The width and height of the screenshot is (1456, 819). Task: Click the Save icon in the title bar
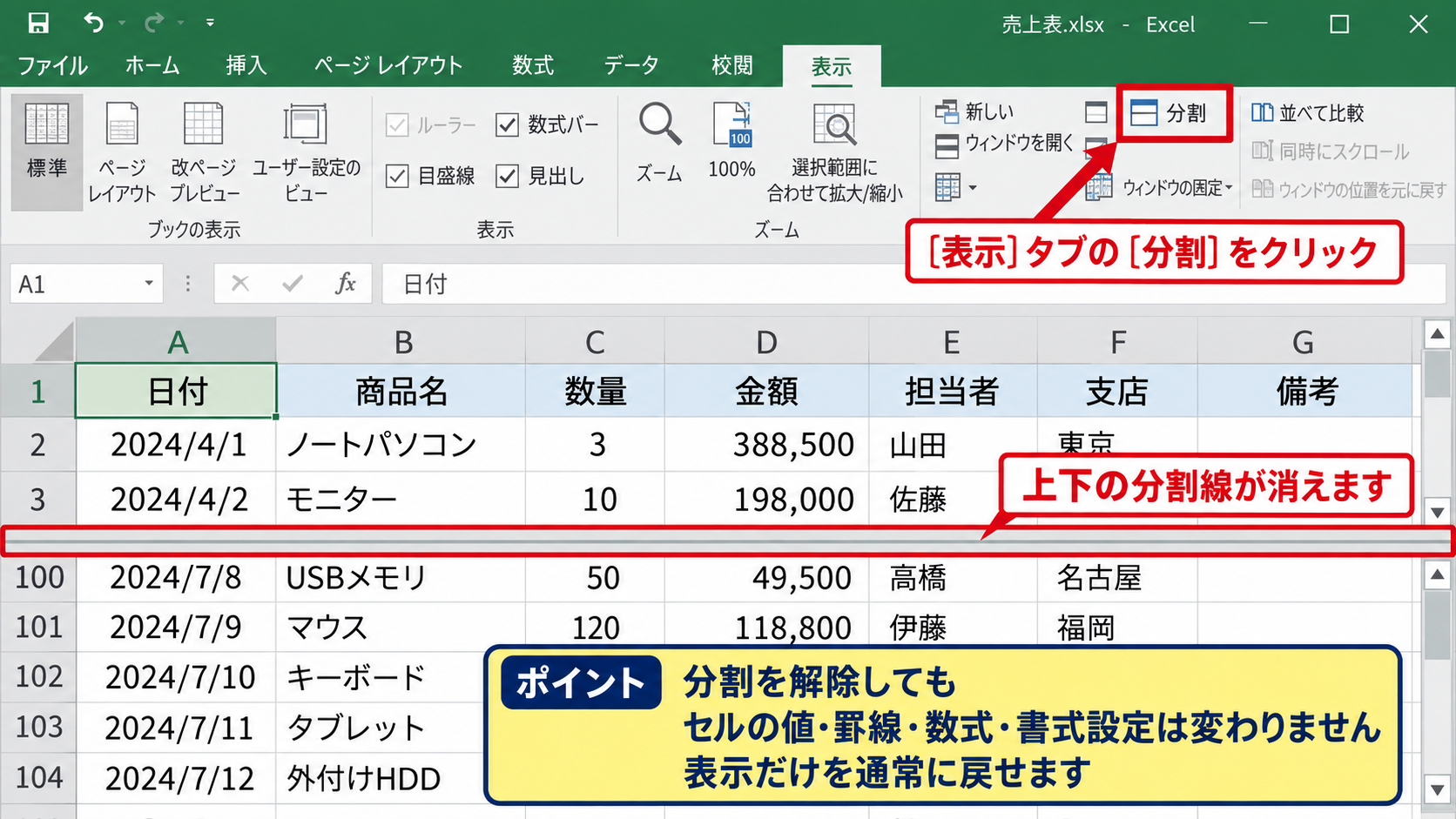click(x=38, y=23)
